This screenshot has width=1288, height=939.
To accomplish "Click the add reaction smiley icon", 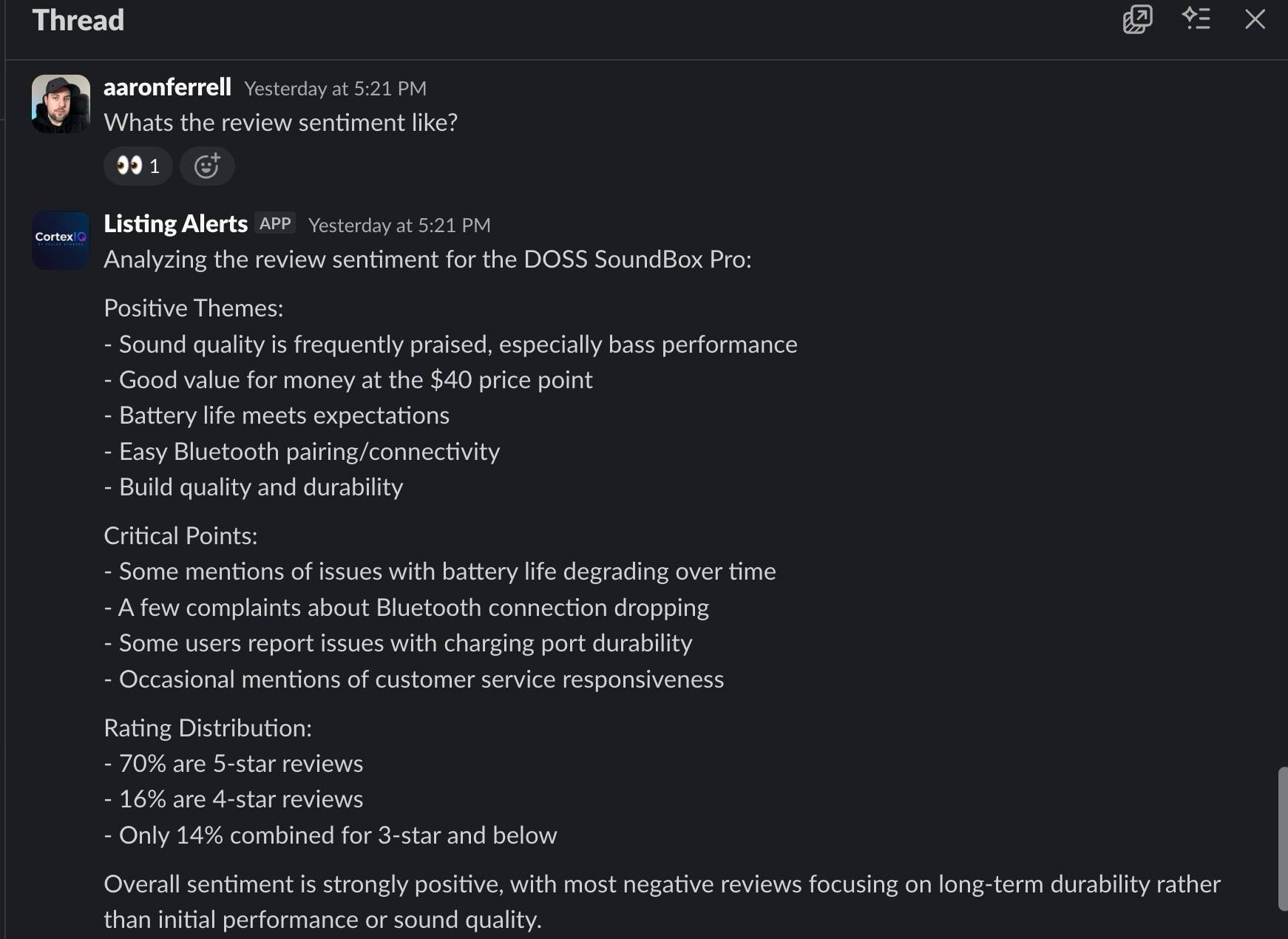I will click(207, 166).
